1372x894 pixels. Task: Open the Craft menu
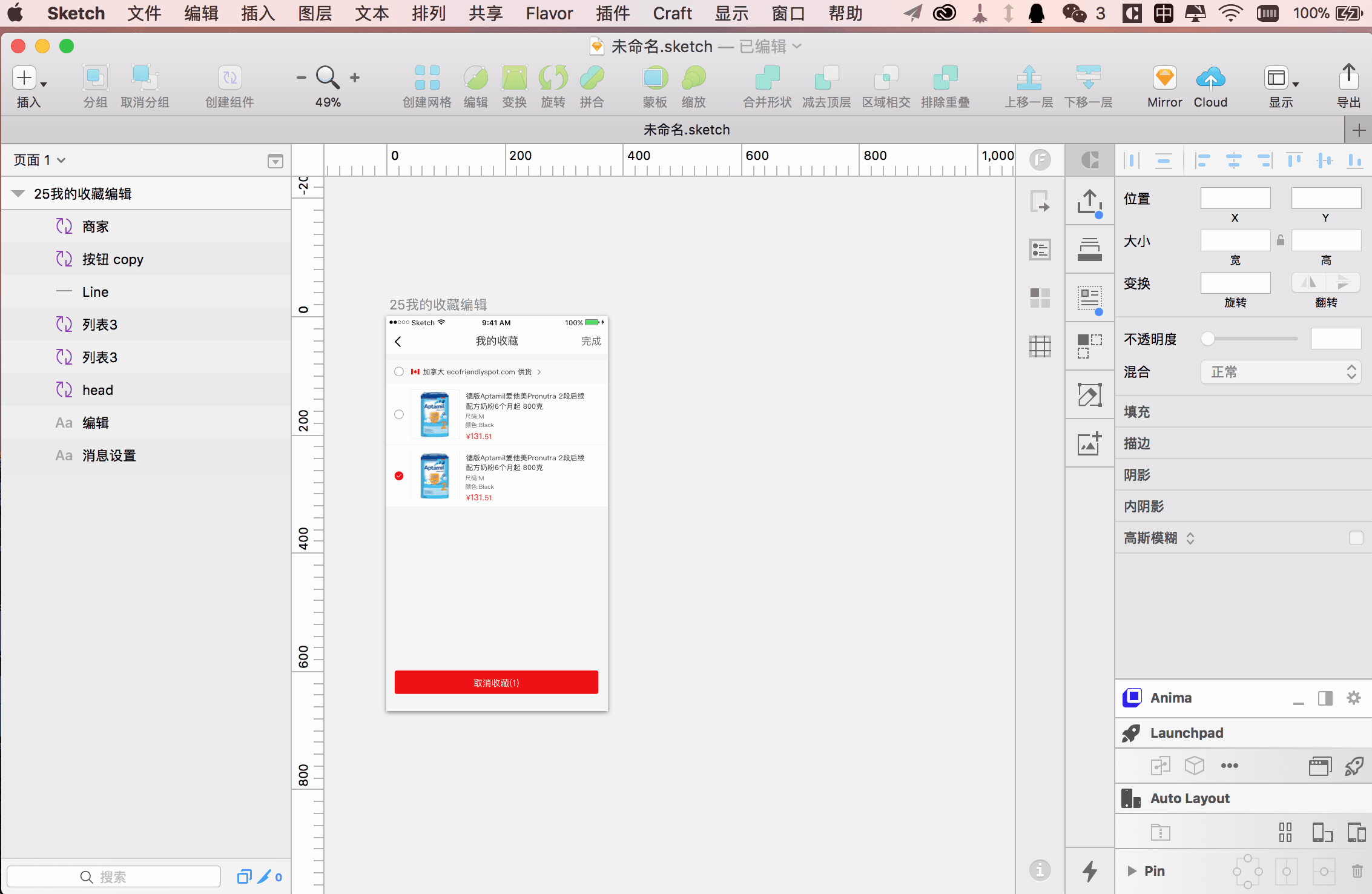tap(672, 13)
